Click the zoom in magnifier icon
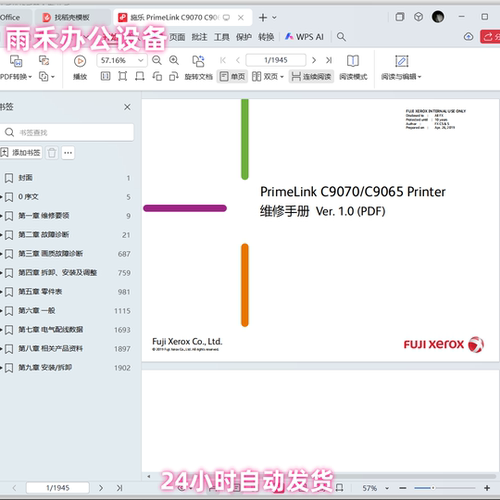 click(174, 60)
